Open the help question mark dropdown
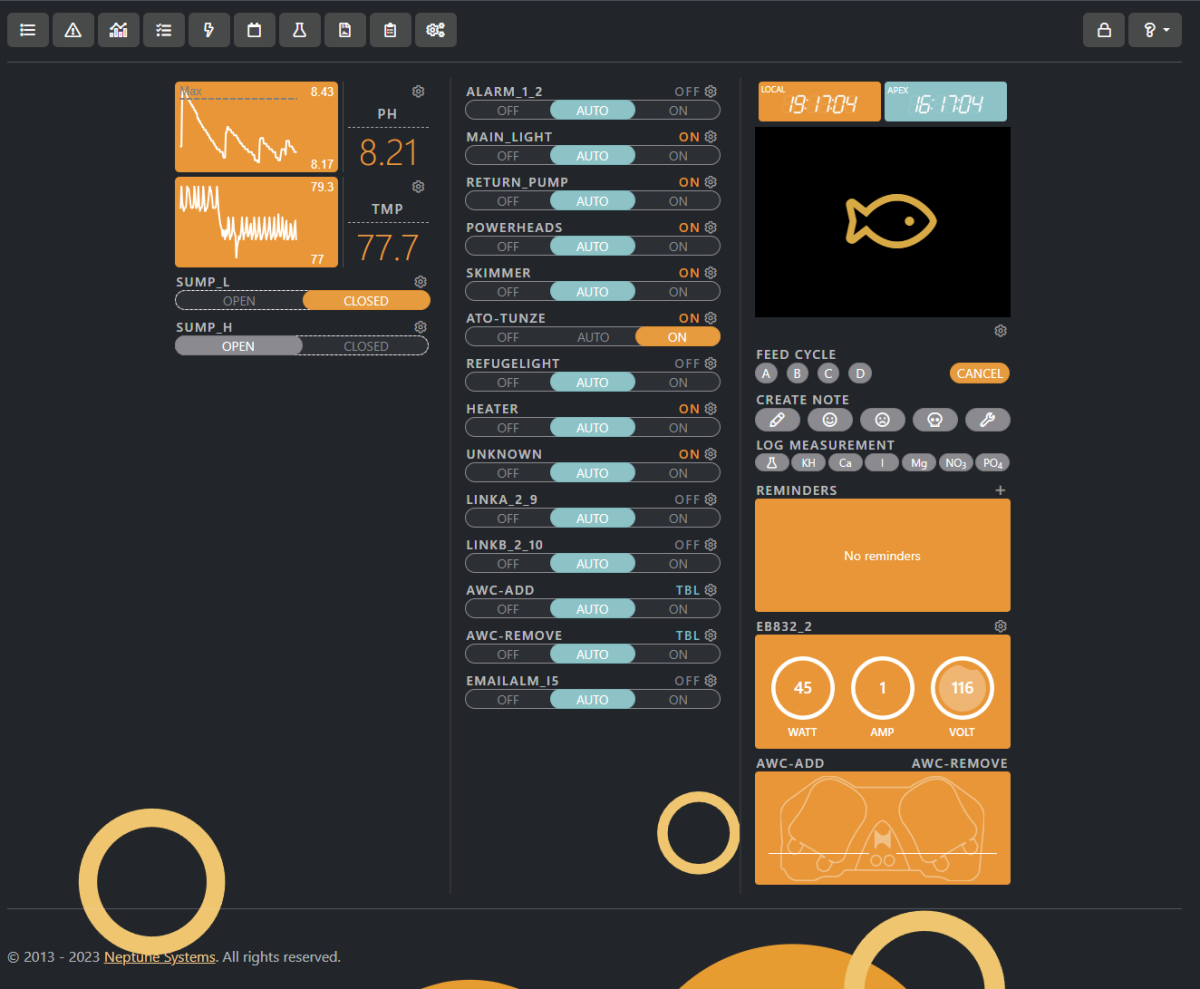Screen dimensions: 1200x989 pyautogui.click(x=1155, y=30)
